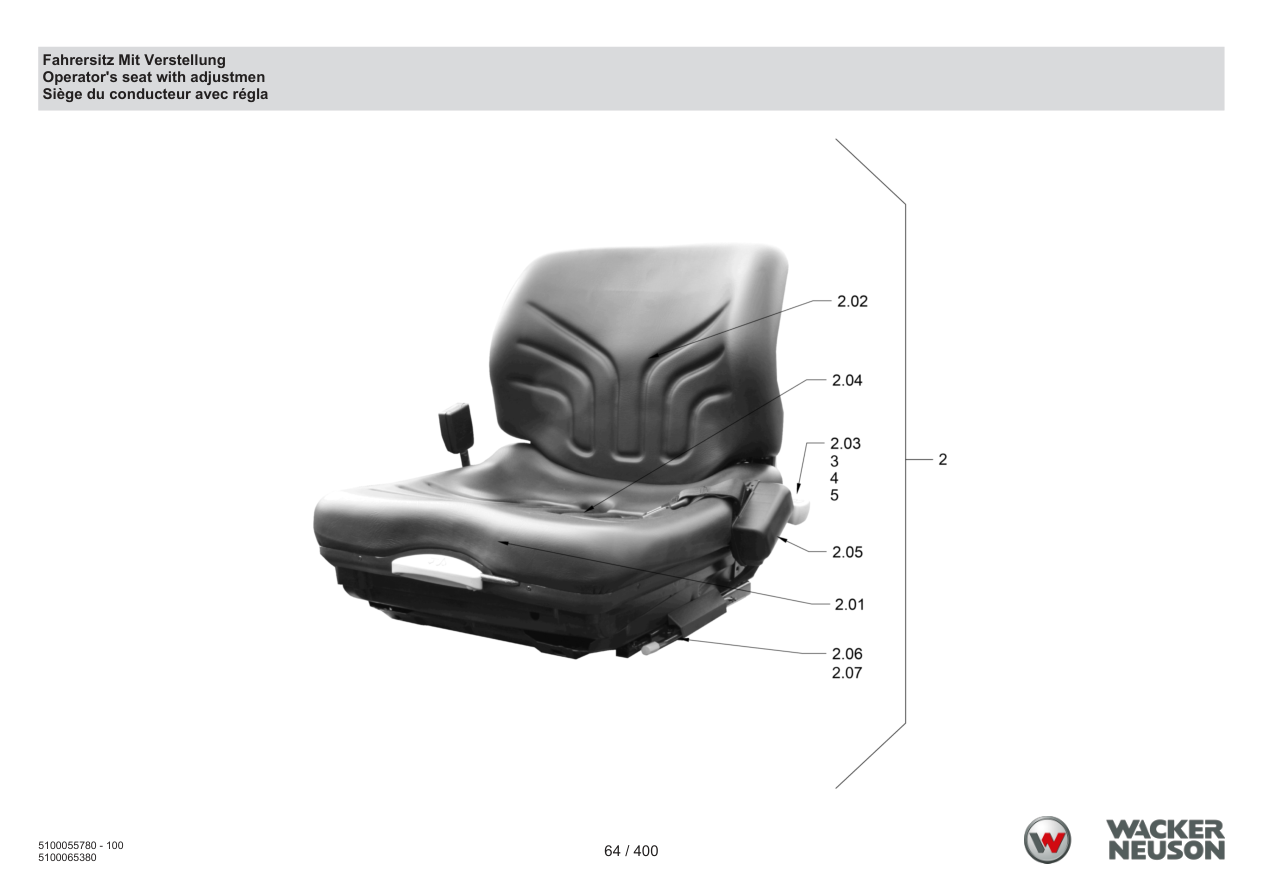
Task: Click the part label 2.02
Action: click(852, 302)
